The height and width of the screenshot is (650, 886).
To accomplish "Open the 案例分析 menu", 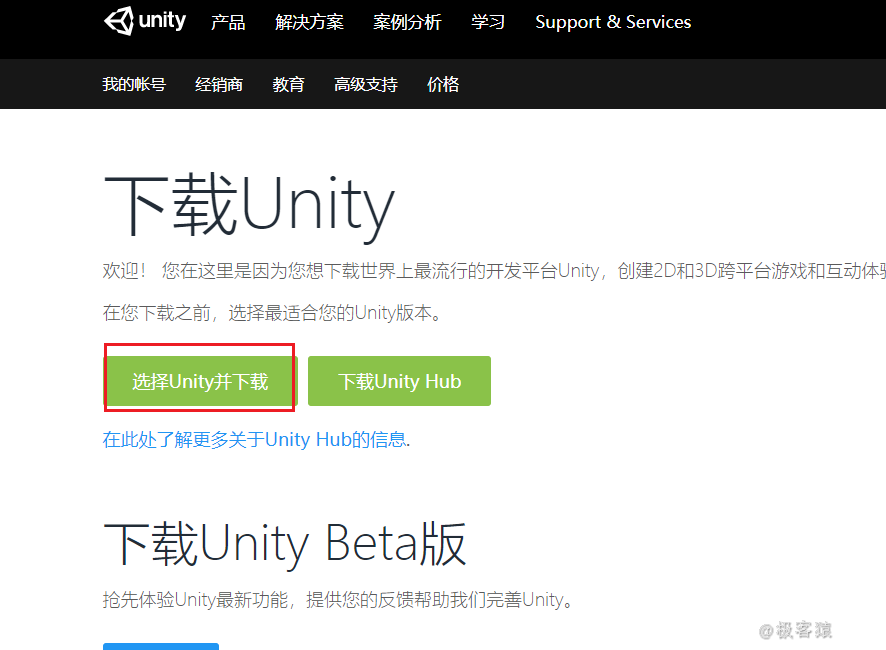I will pos(407,22).
